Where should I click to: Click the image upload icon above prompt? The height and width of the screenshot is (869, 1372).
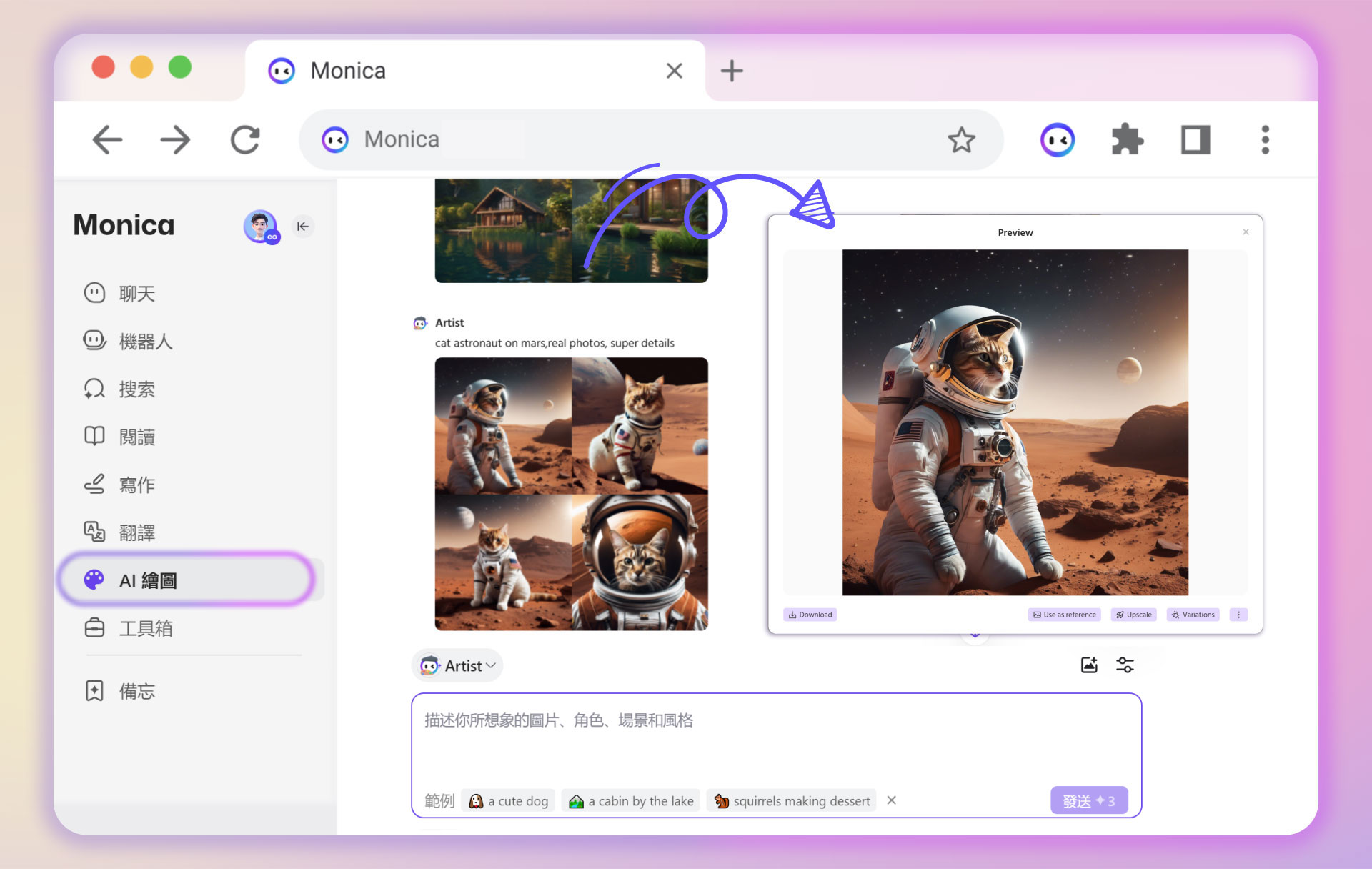(x=1088, y=665)
